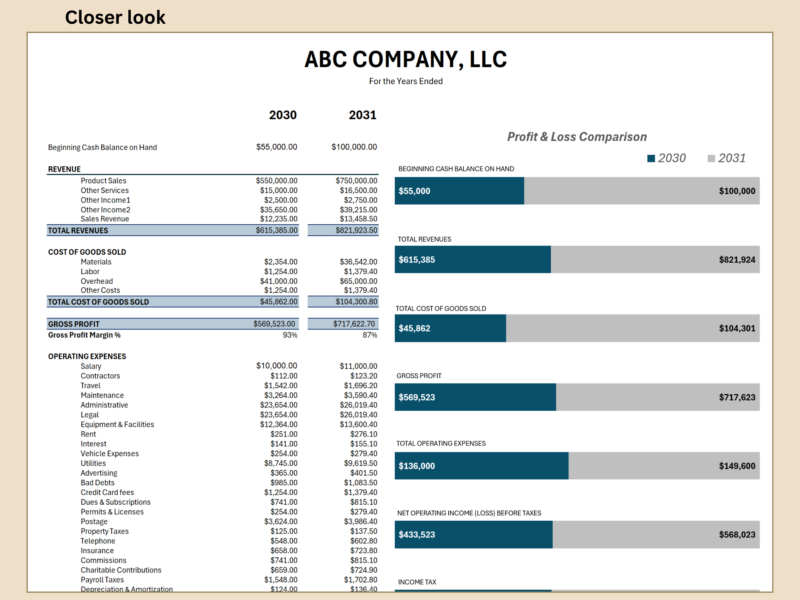Select the $100,000 gray bar segment
Screen dimensions: 800x600
(x=642, y=191)
